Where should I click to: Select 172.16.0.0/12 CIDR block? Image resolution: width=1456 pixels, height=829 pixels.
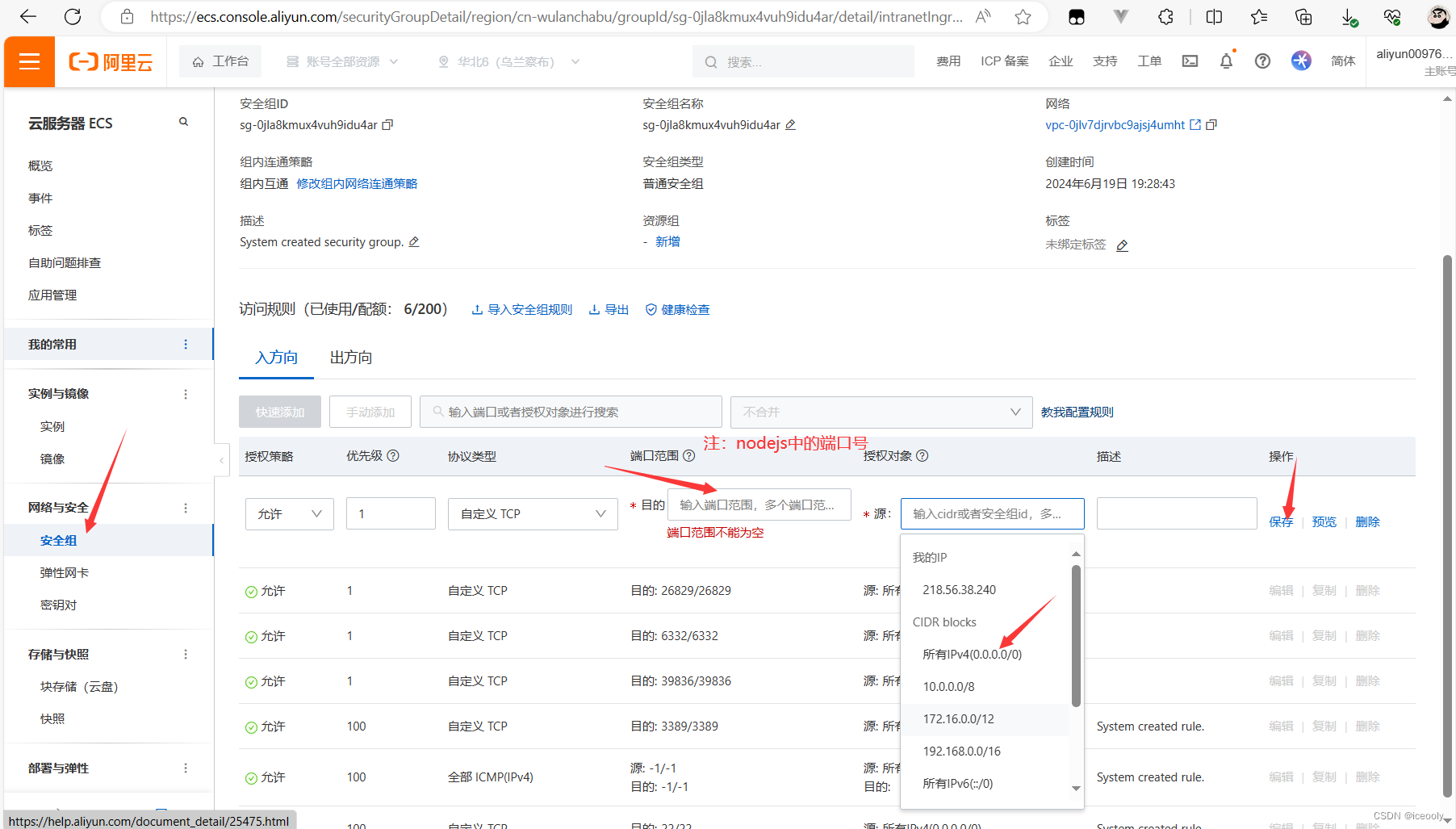[985, 719]
